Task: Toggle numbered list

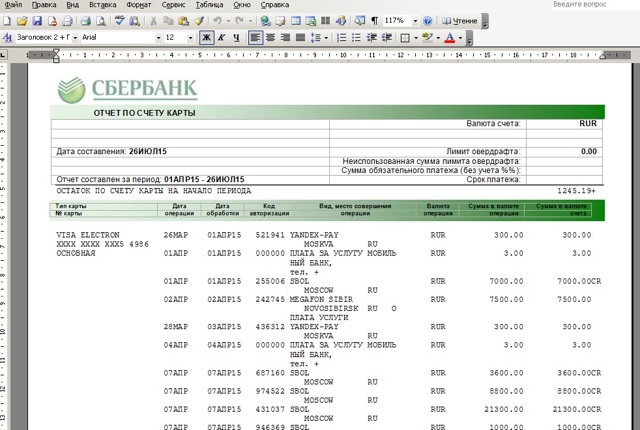Action: (x=341, y=38)
